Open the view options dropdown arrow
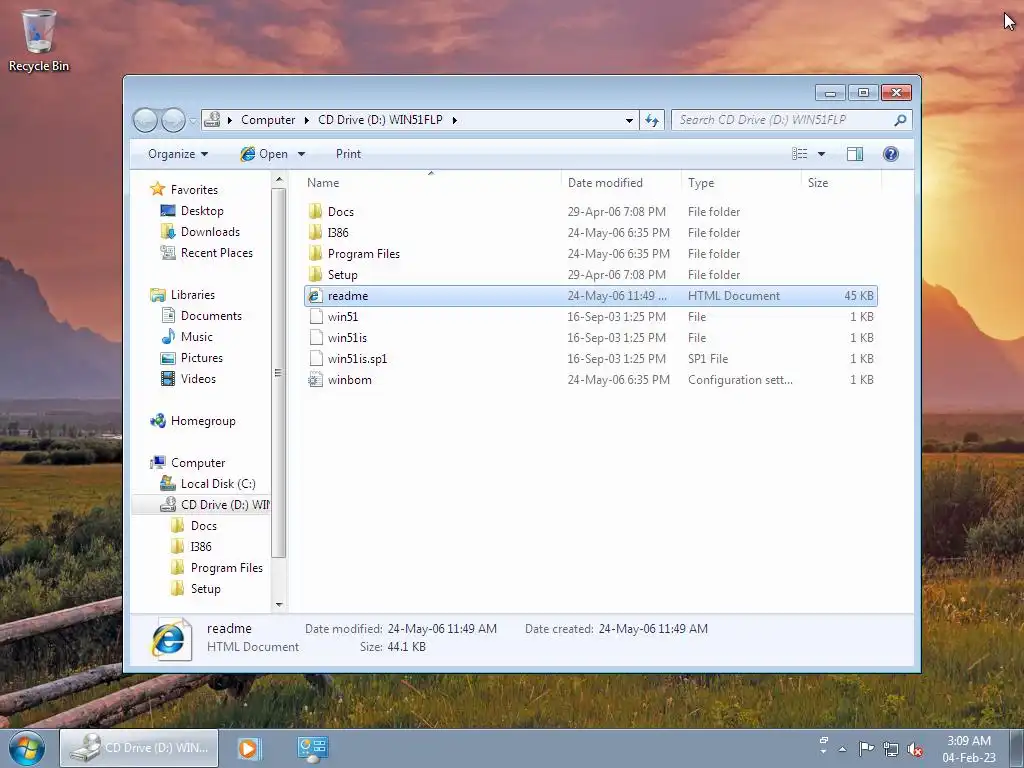1024x768 pixels. [x=822, y=154]
